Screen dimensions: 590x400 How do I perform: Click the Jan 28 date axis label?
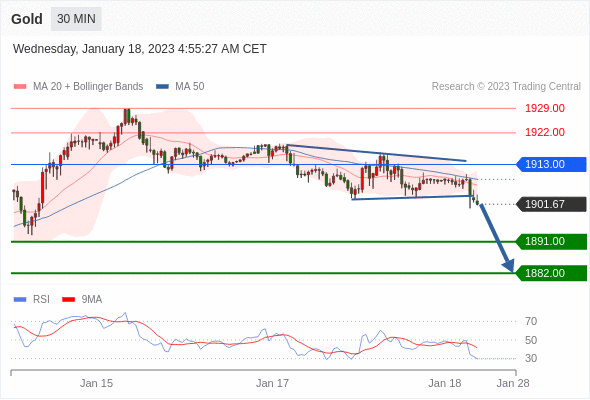pos(513,383)
